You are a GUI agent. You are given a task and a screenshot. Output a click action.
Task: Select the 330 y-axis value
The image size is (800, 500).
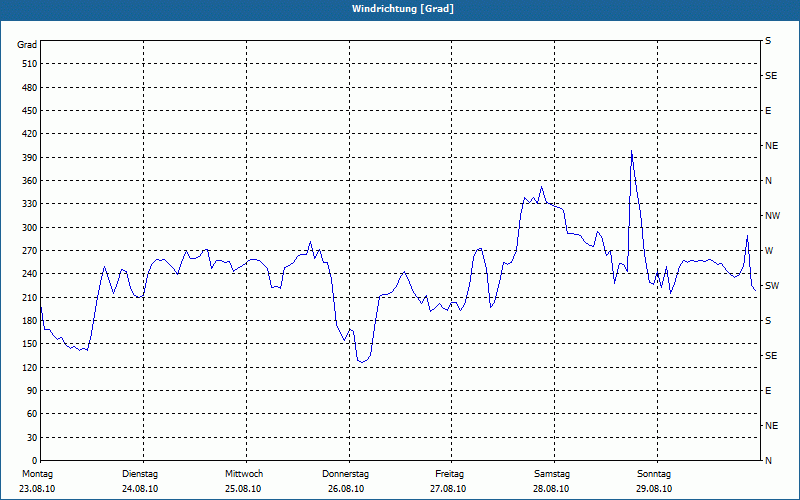[x=30, y=204]
